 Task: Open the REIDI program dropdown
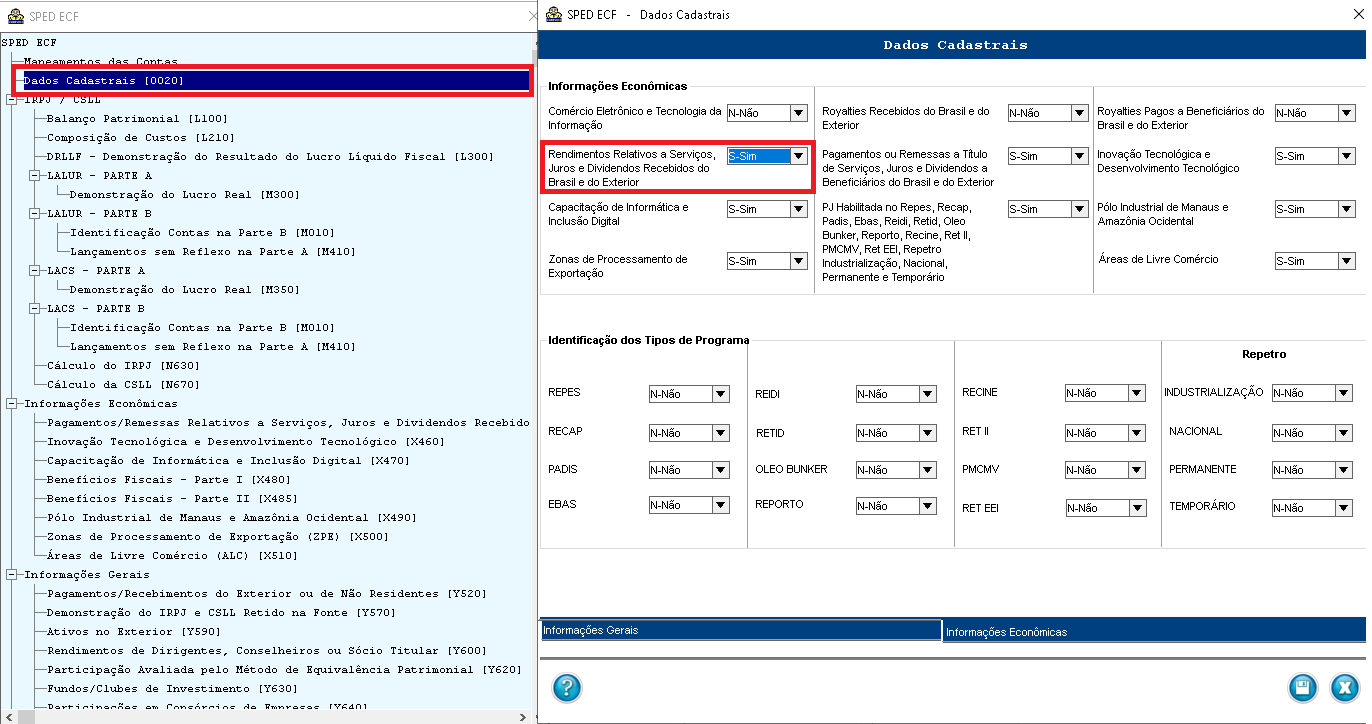[927, 394]
